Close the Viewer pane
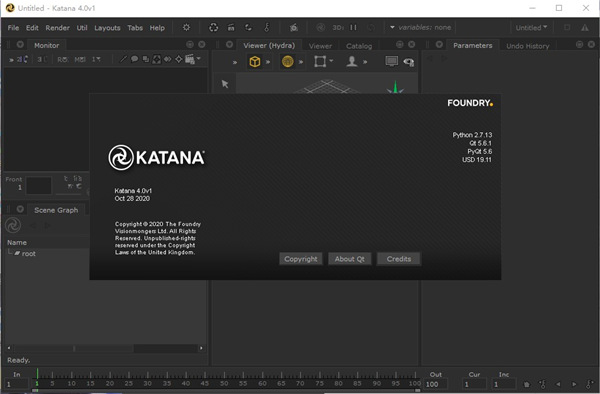The width and height of the screenshot is (600, 394). click(x=411, y=44)
